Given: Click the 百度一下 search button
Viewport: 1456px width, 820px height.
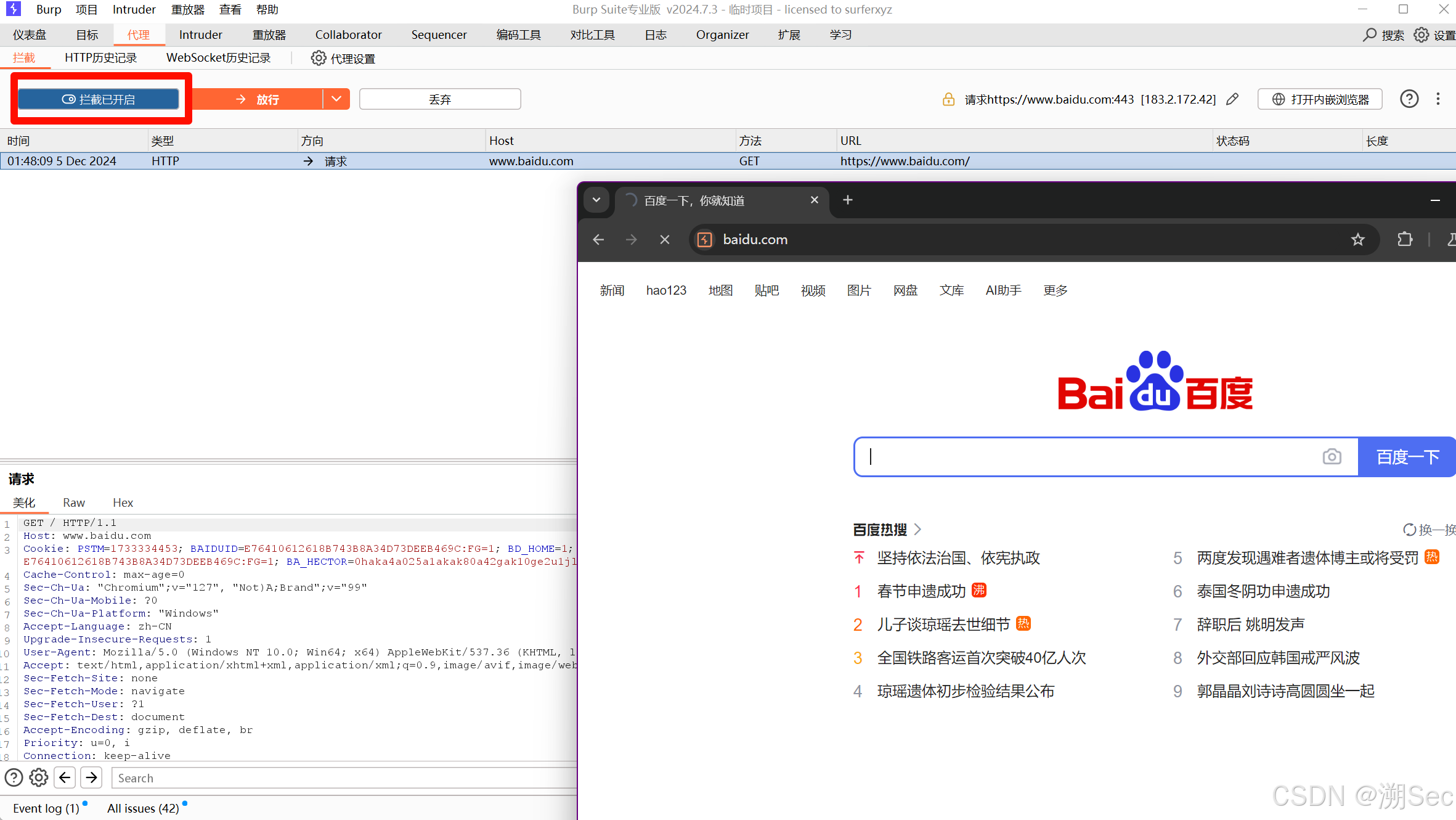Looking at the screenshot, I should [1407, 457].
